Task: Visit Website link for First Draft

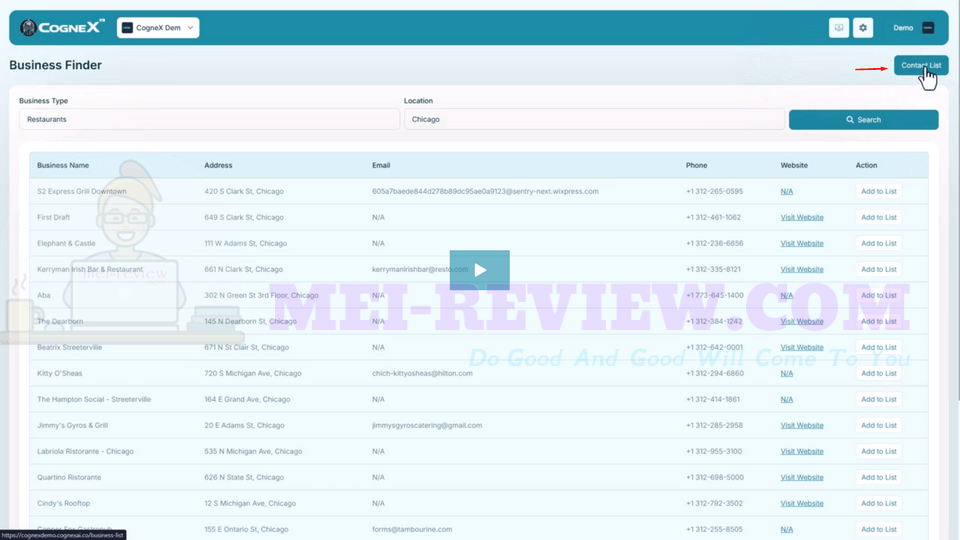Action: 801,217
